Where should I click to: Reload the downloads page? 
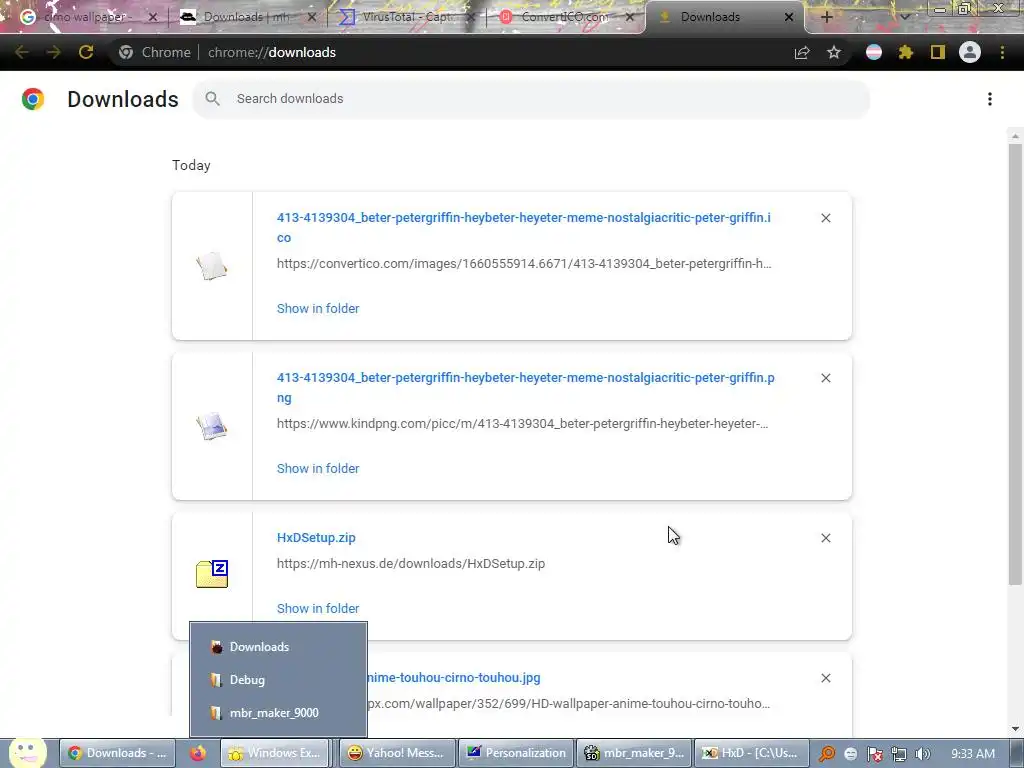86,52
